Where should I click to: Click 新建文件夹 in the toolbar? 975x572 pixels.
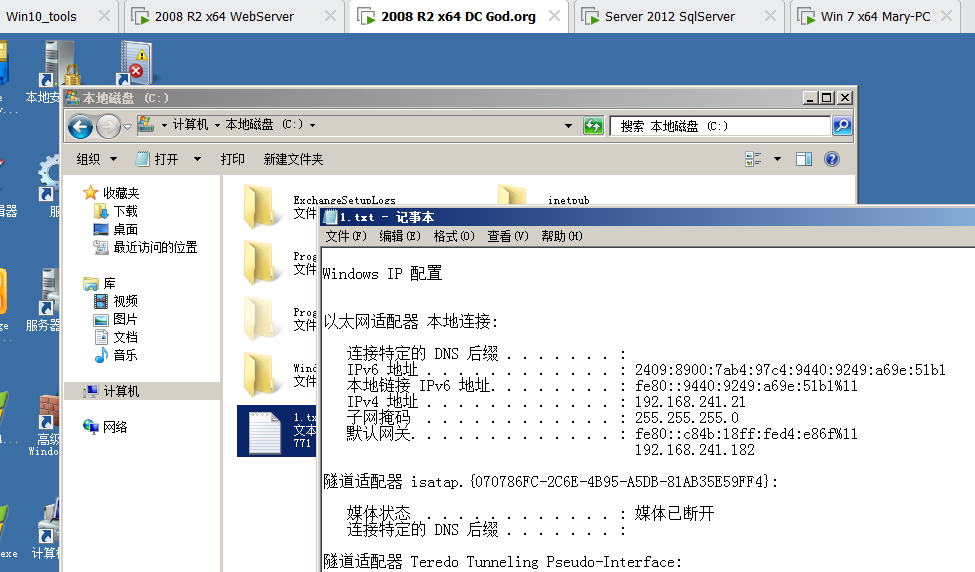(293, 159)
